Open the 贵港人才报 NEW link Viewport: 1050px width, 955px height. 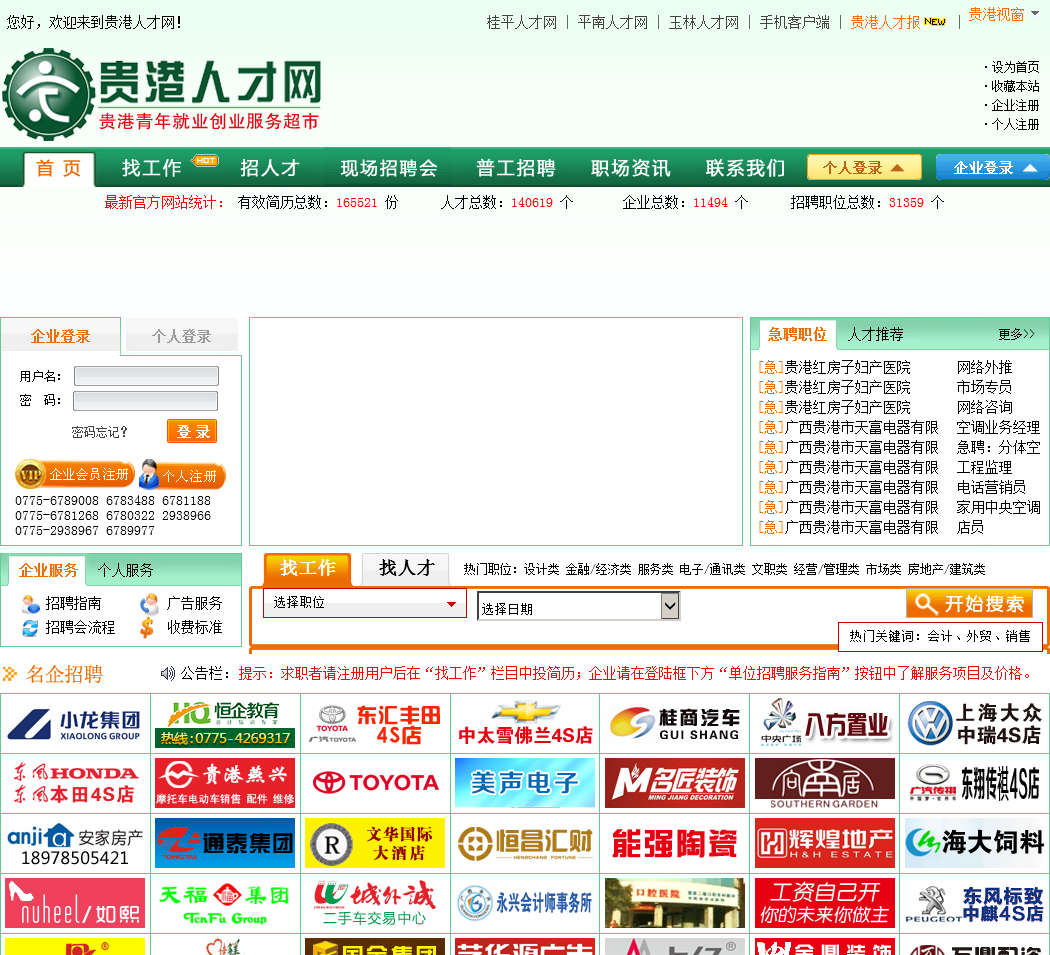(x=897, y=22)
